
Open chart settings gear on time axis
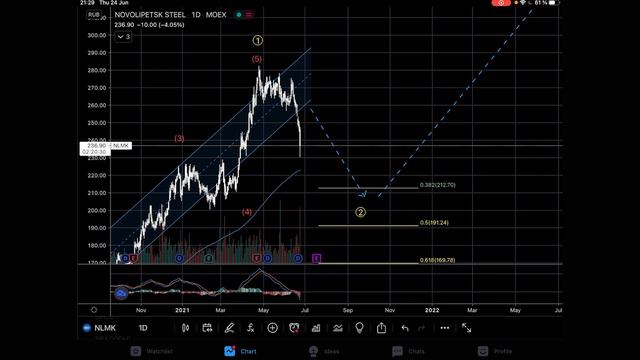coord(94,310)
